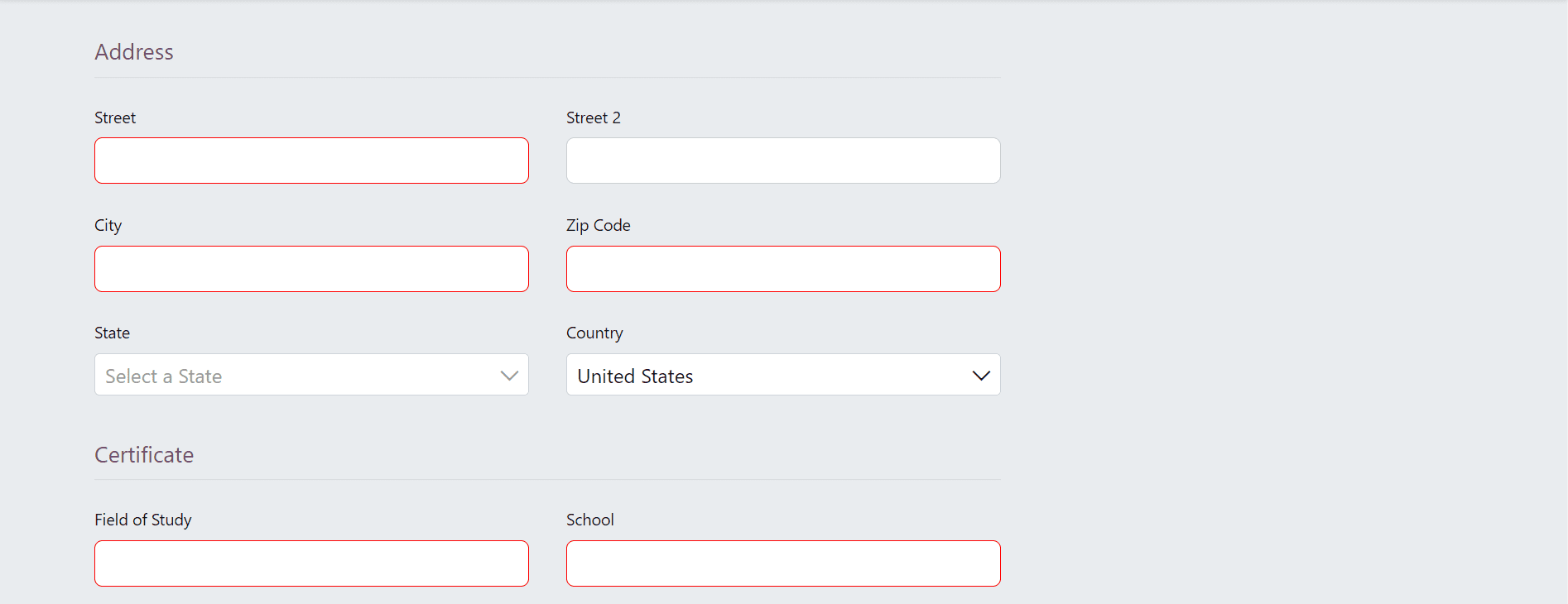1568x604 pixels.
Task: Click the Country label text
Action: tap(594, 333)
